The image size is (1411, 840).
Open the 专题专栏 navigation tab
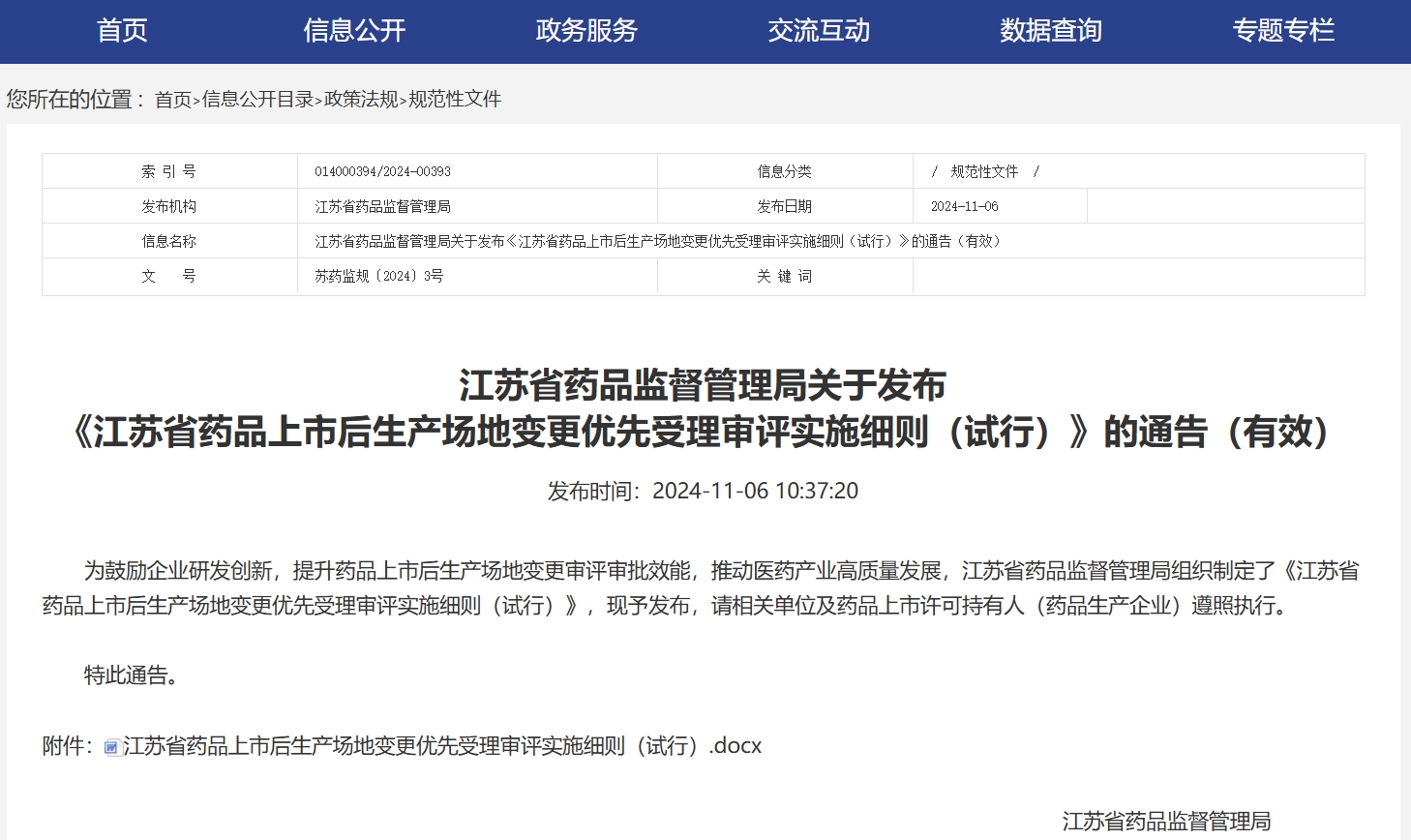[1283, 31]
